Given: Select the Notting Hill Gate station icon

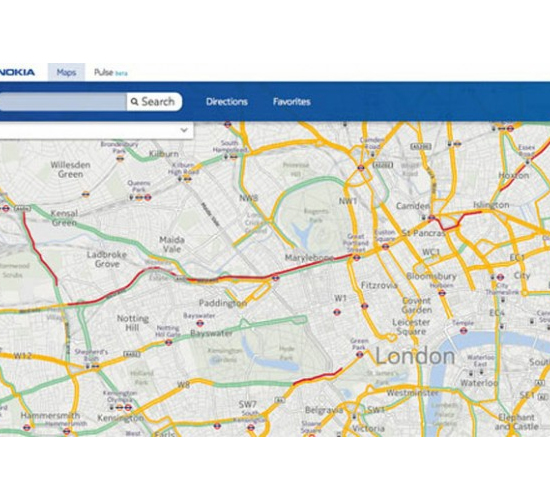Looking at the screenshot, I should click(168, 342).
